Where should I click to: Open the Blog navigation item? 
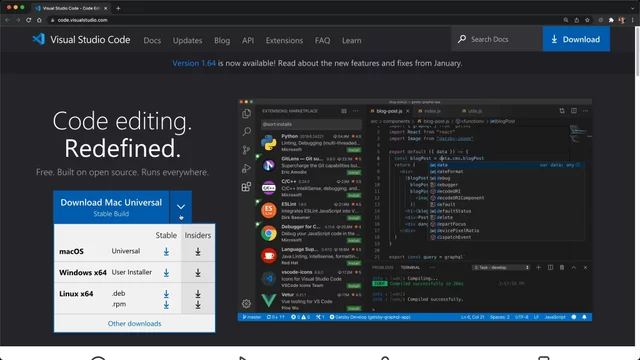click(222, 40)
